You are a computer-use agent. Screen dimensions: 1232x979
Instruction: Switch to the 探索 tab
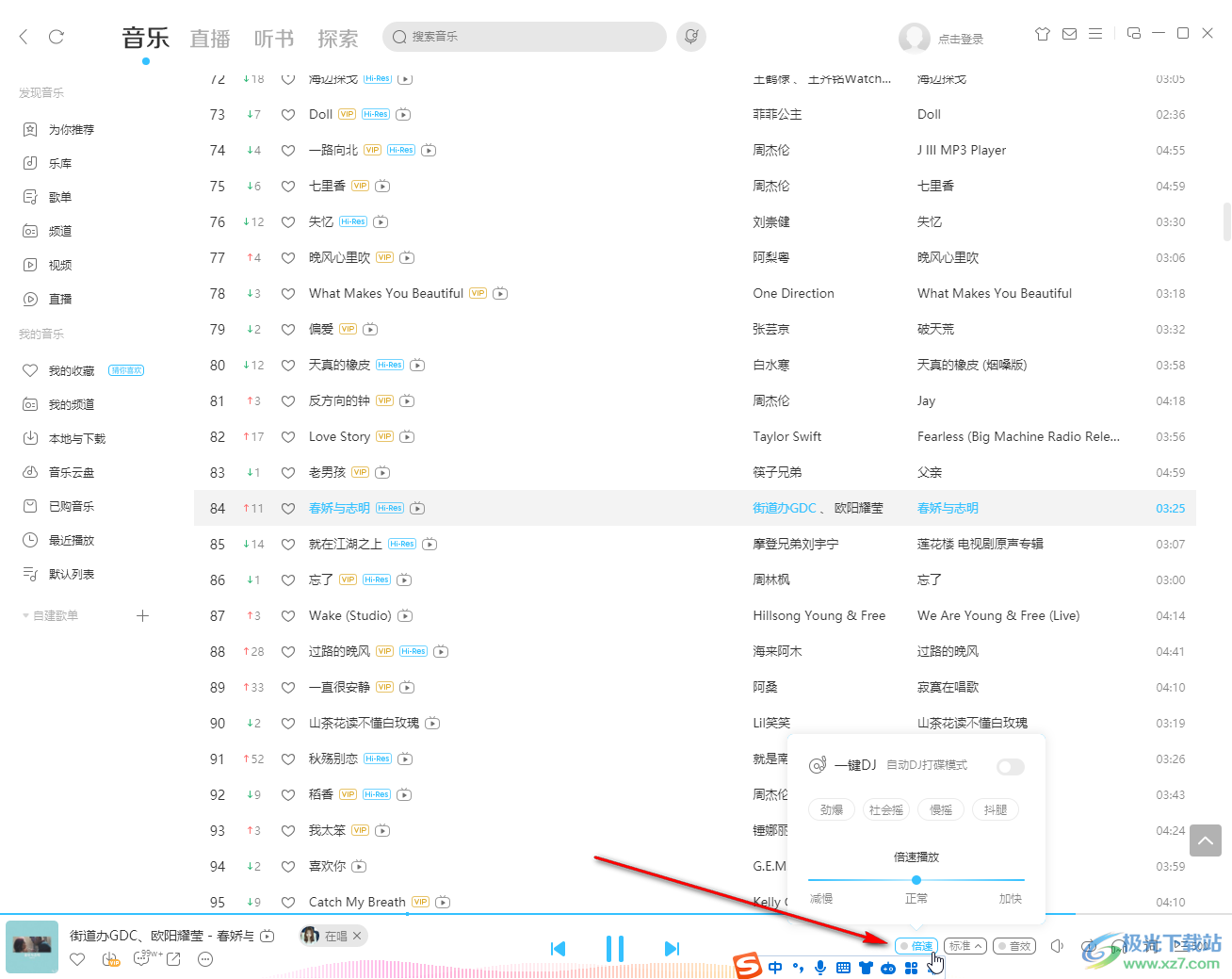tap(338, 39)
